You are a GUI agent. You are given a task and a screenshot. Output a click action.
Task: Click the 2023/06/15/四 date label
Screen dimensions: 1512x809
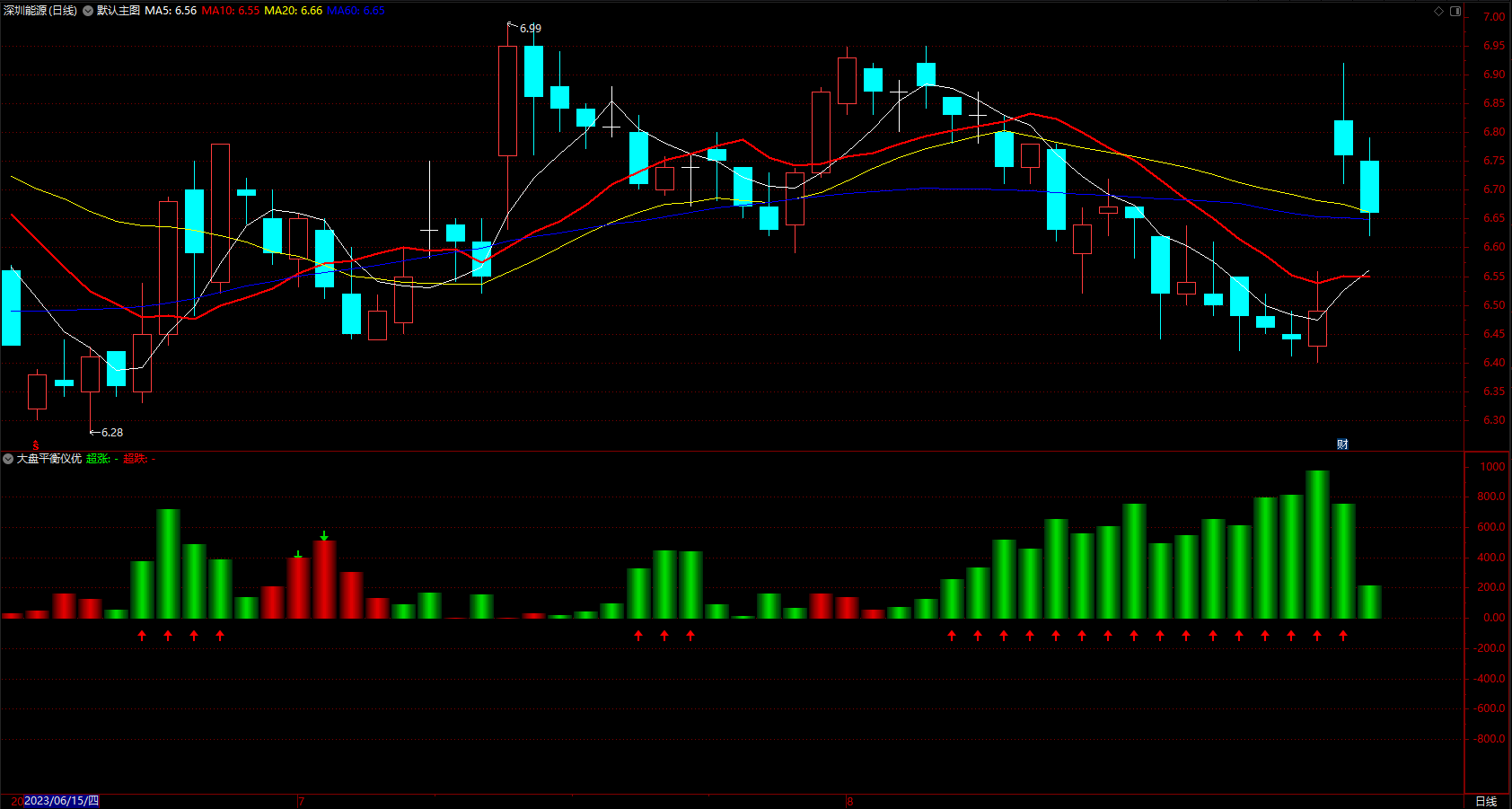(x=61, y=801)
